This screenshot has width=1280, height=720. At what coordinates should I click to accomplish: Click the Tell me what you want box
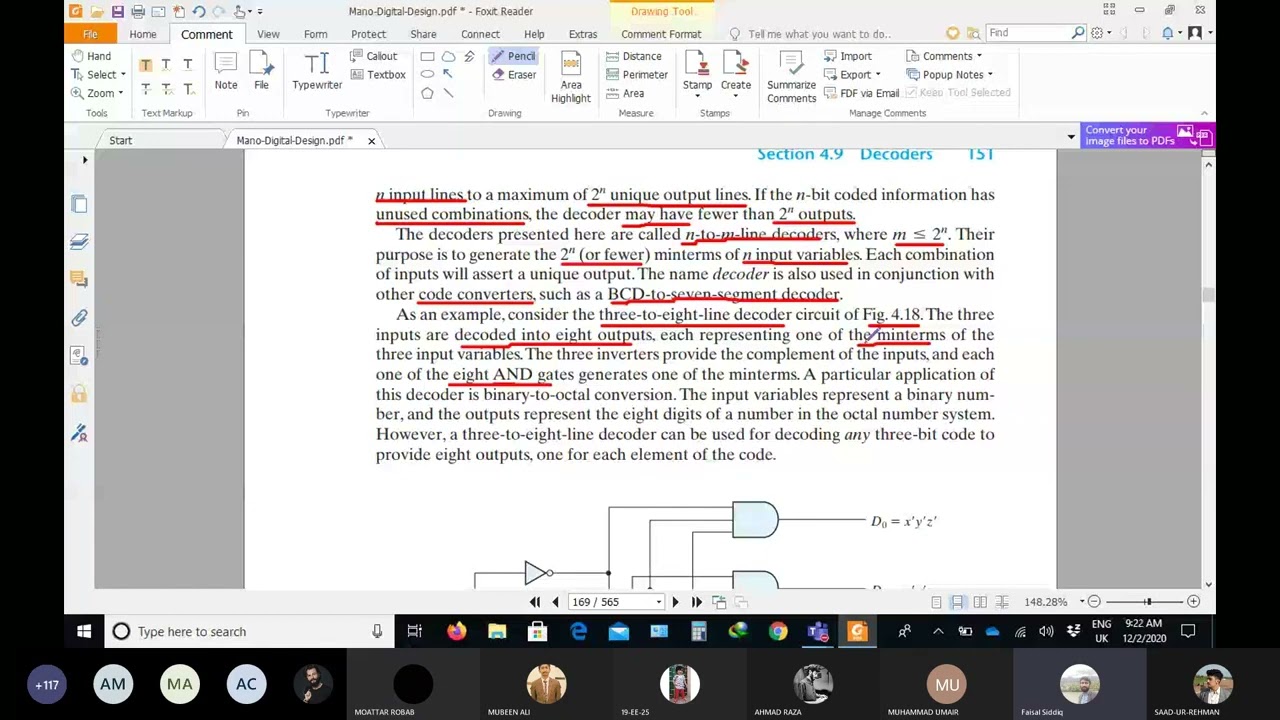coord(819,34)
